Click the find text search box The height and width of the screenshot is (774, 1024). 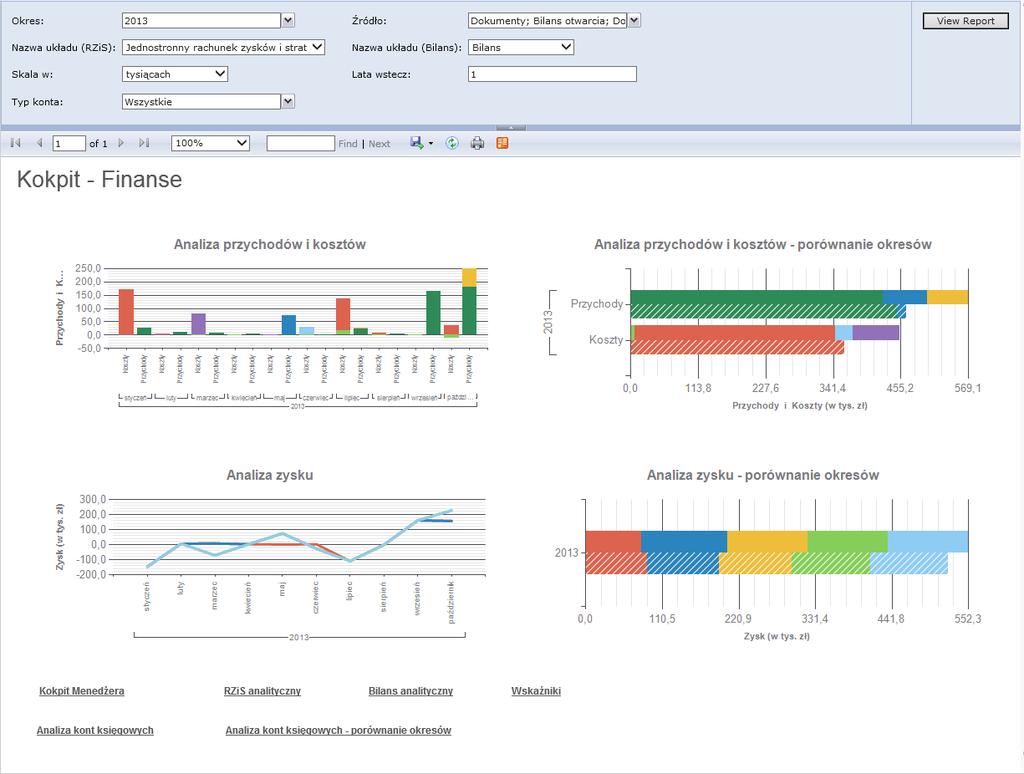click(x=300, y=144)
